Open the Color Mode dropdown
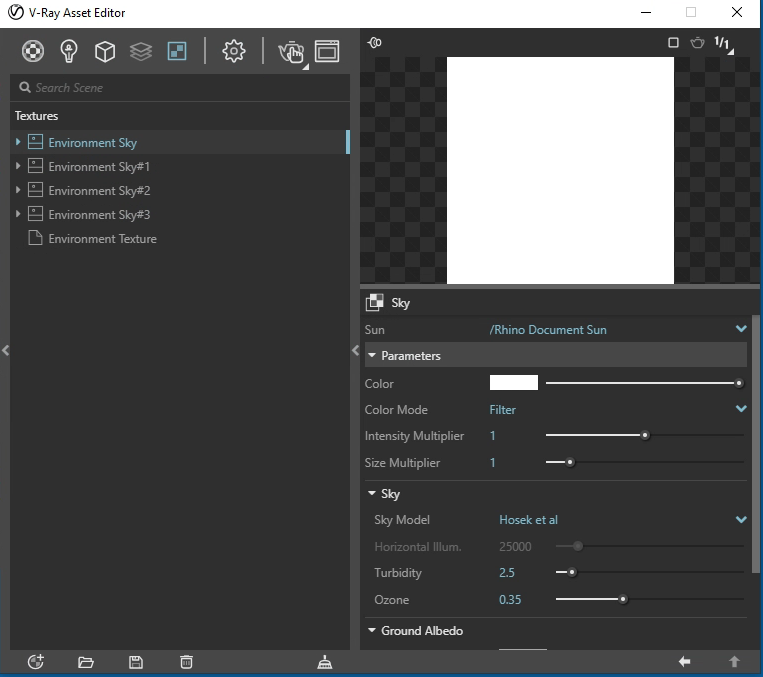 click(x=741, y=409)
